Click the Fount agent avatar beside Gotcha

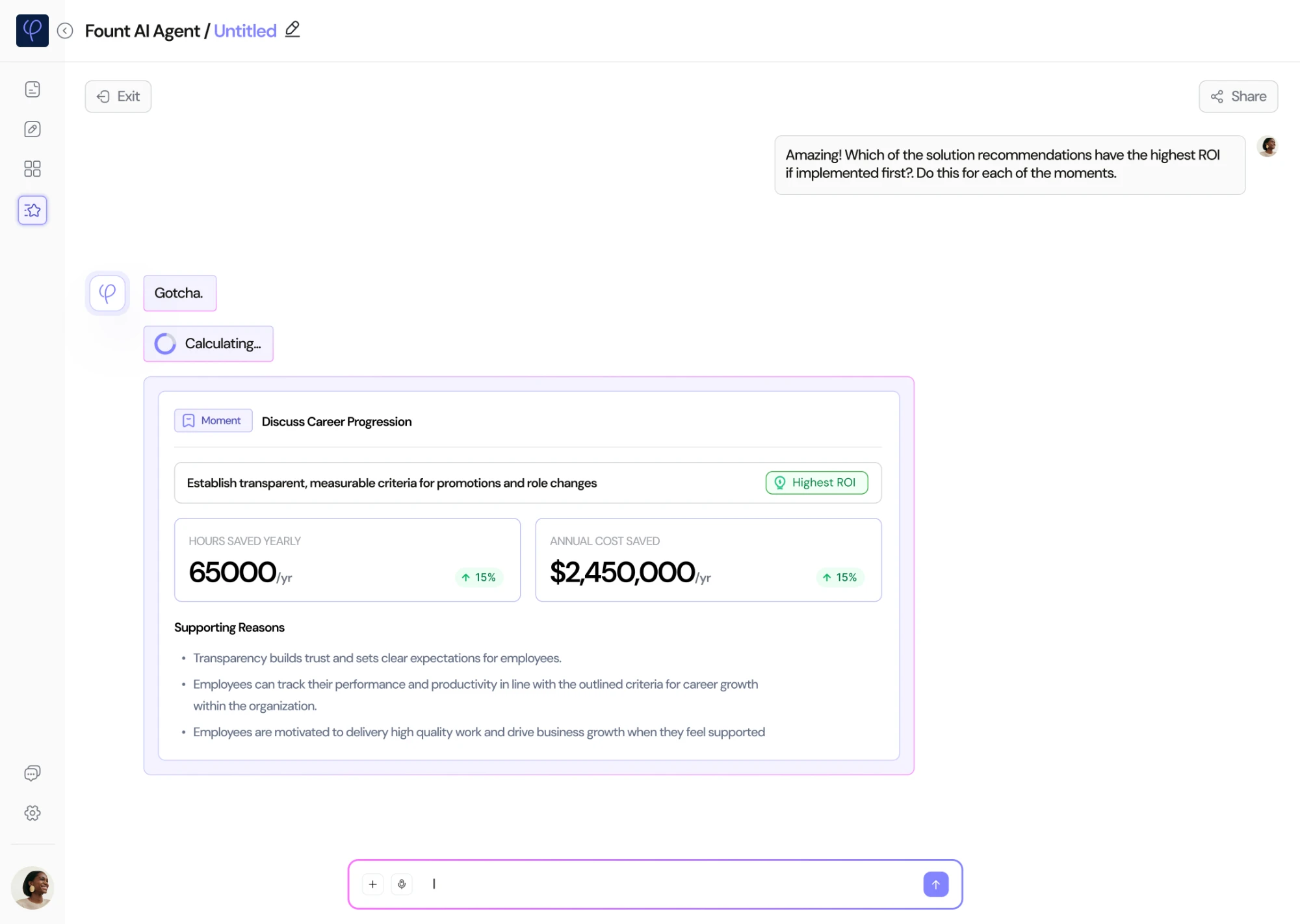click(x=107, y=293)
